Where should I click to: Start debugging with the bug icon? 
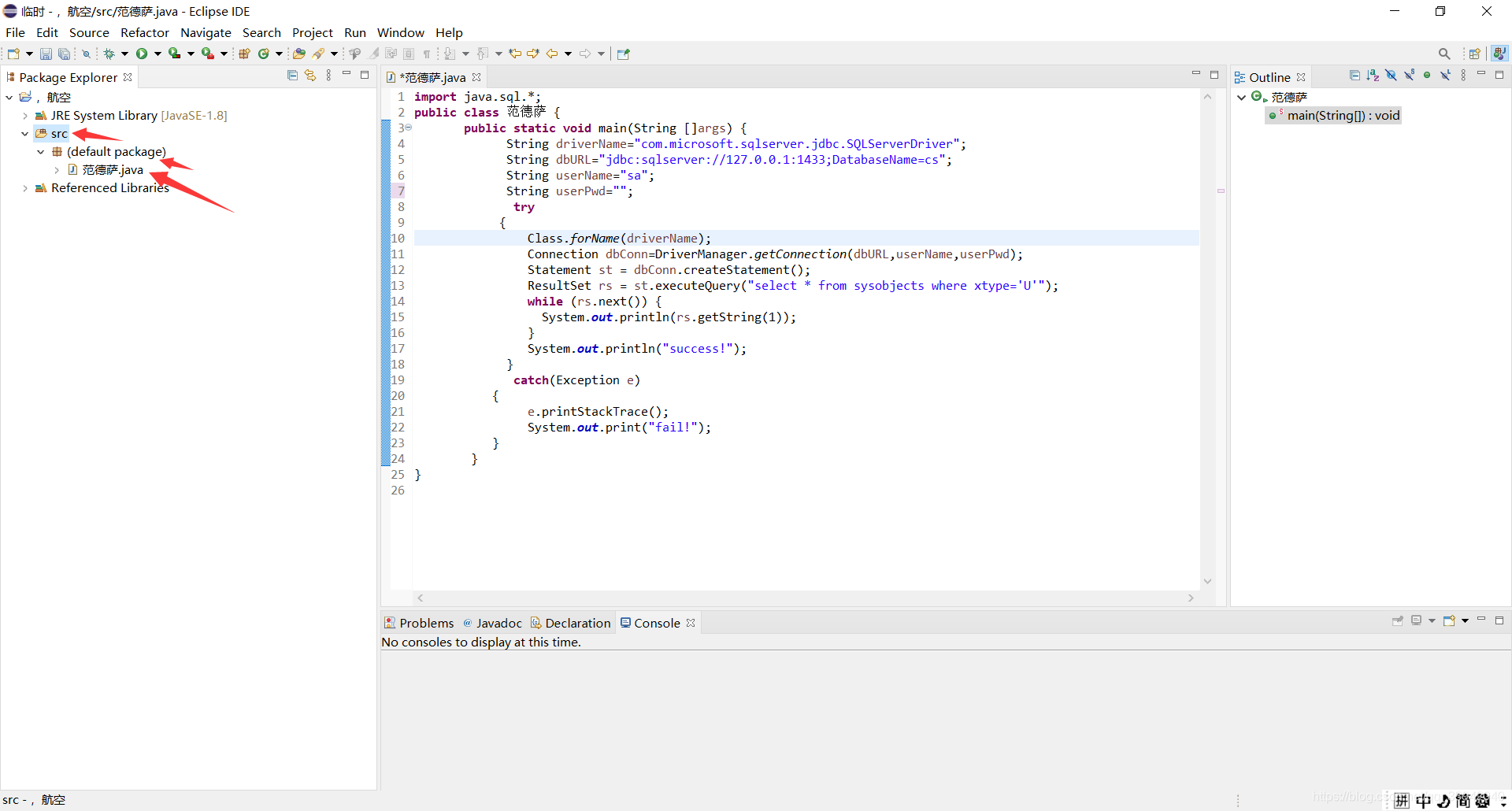point(109,54)
